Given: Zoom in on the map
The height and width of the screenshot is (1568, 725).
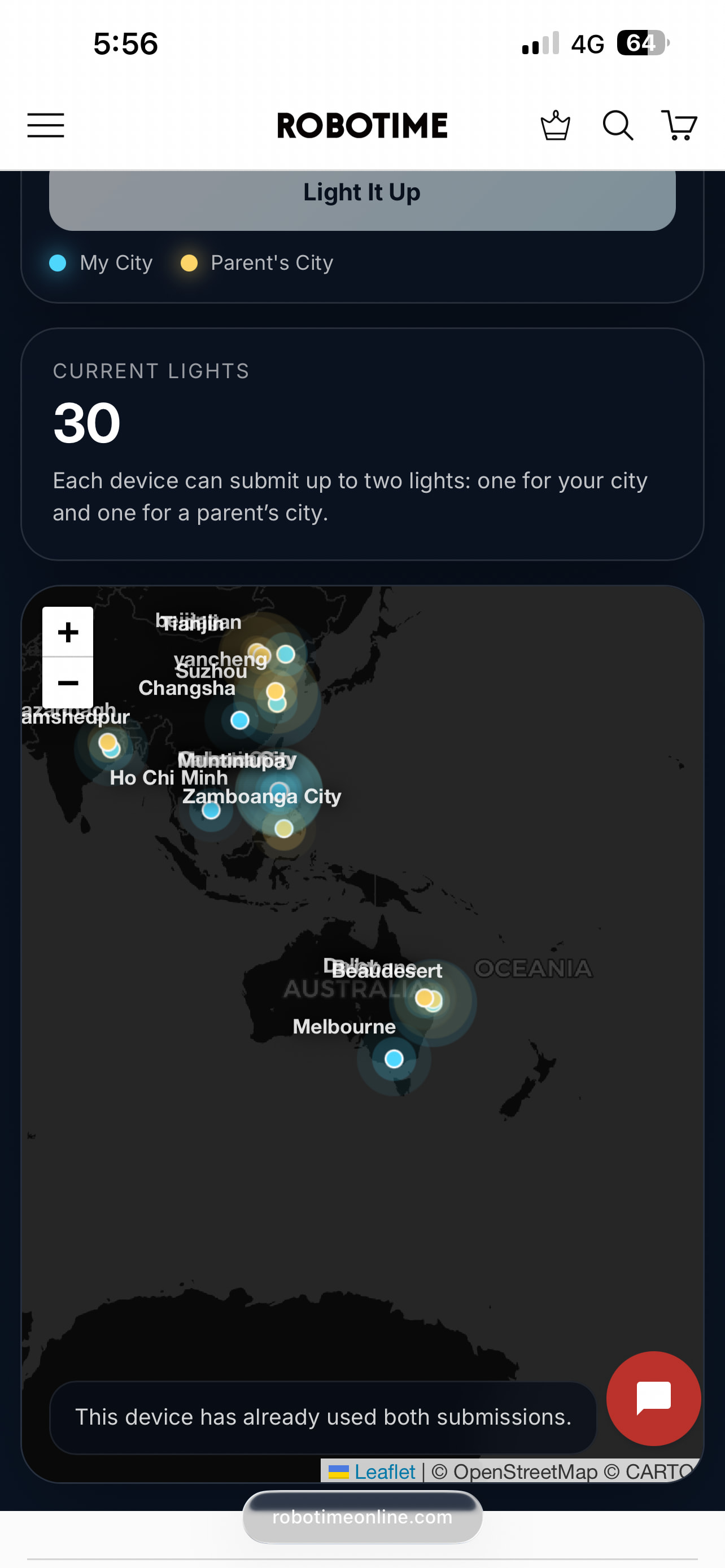Looking at the screenshot, I should coord(68,632).
